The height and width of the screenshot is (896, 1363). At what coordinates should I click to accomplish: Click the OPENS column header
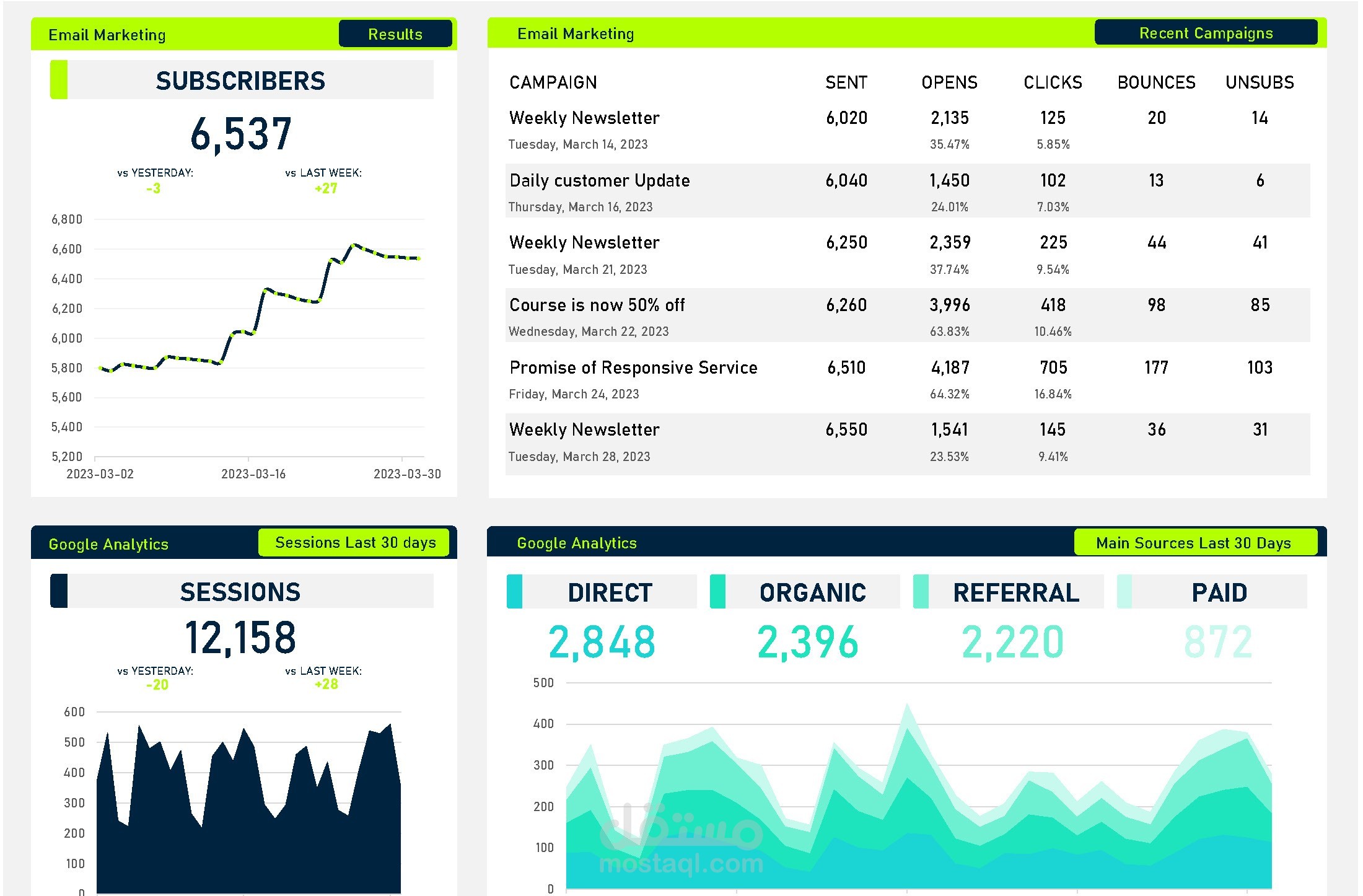point(949,82)
